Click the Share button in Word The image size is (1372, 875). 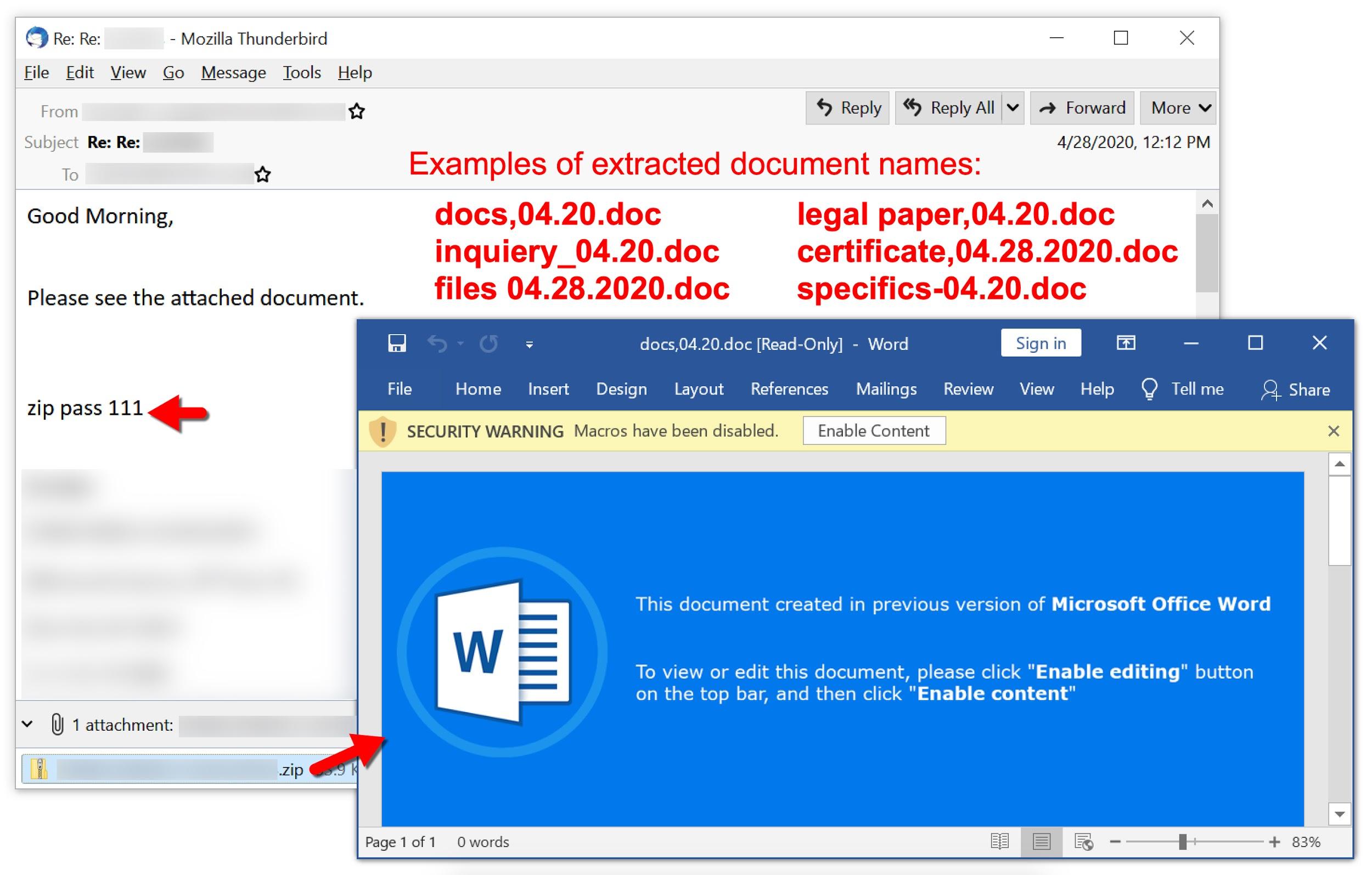tap(1296, 389)
